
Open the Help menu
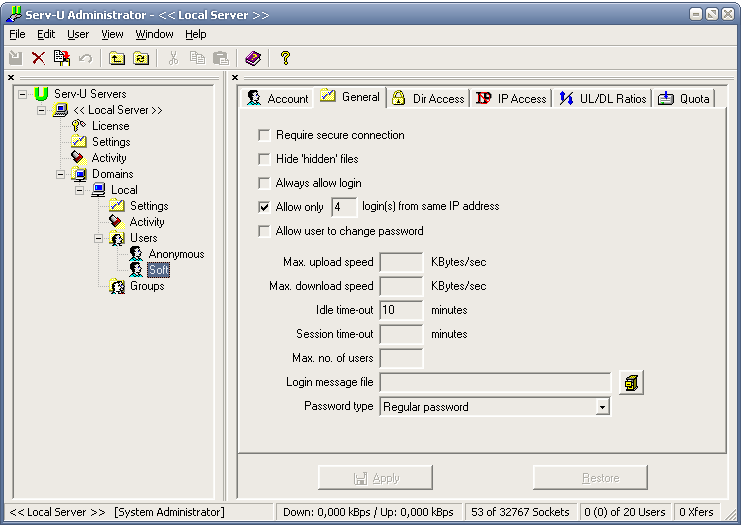pos(196,34)
